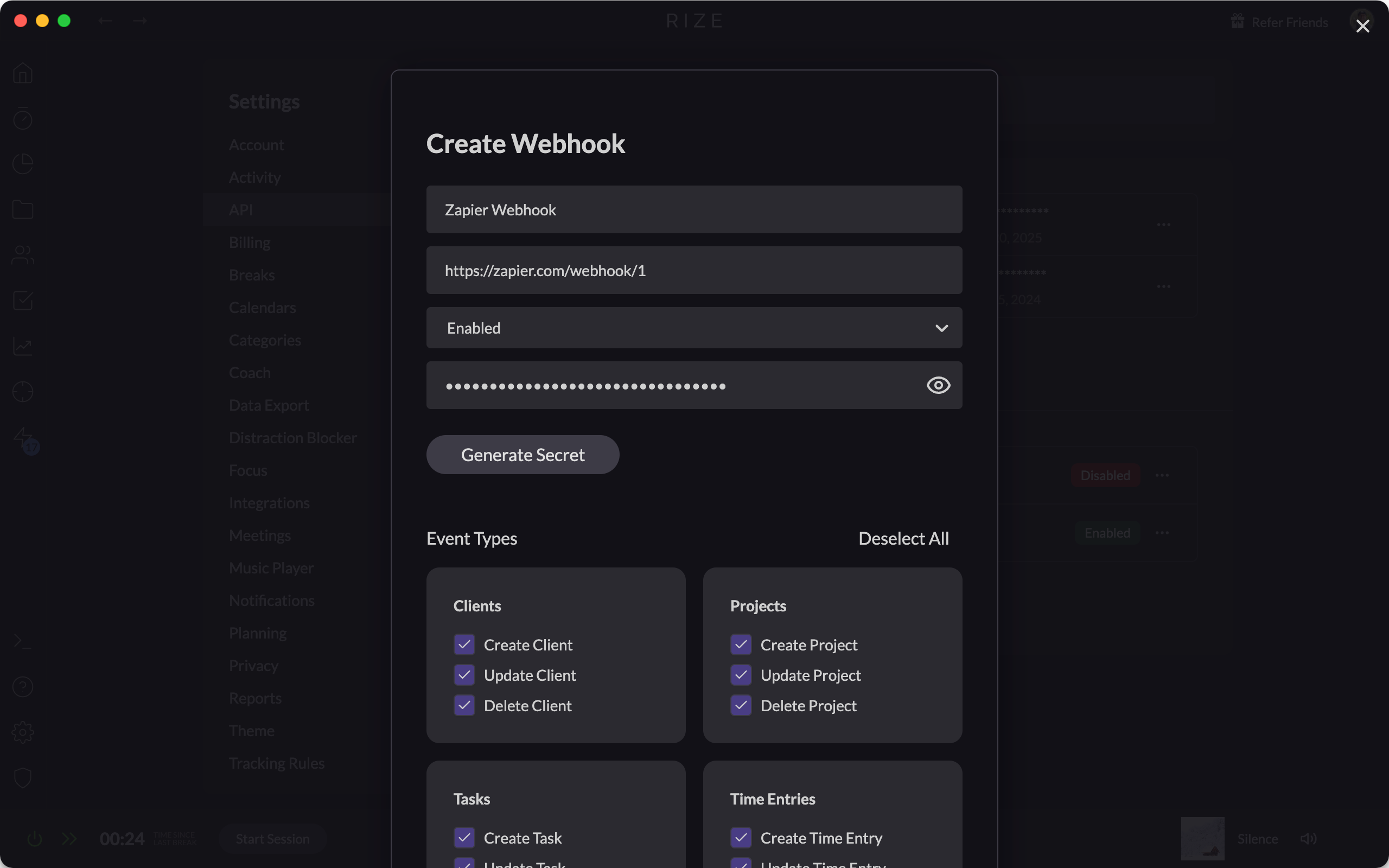Open Calendars settings section
Viewport: 1389px width, 868px height.
(x=262, y=308)
